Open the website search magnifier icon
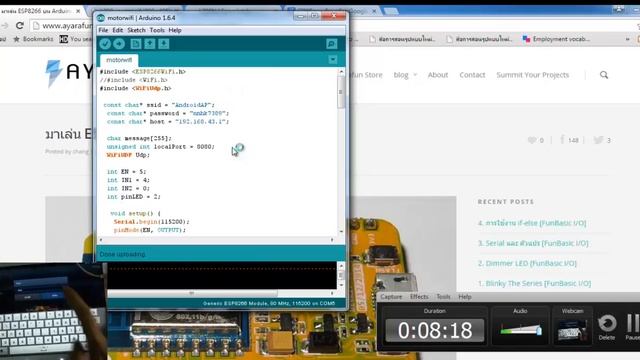The width and height of the screenshot is (640, 360). pos(604,75)
